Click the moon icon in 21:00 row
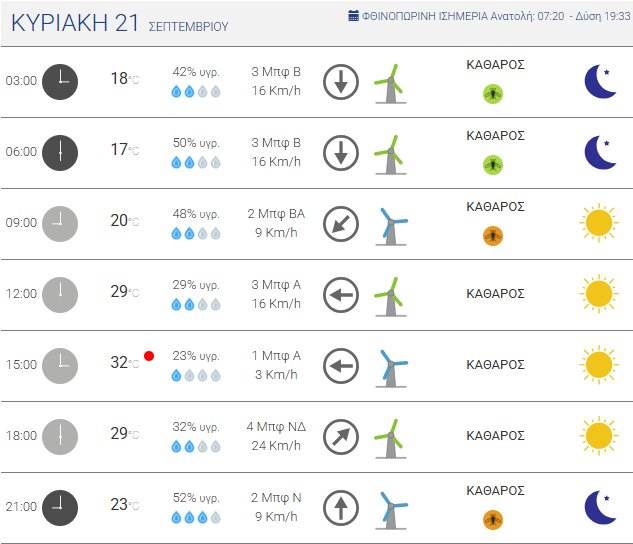The width and height of the screenshot is (633, 544). [x=600, y=507]
